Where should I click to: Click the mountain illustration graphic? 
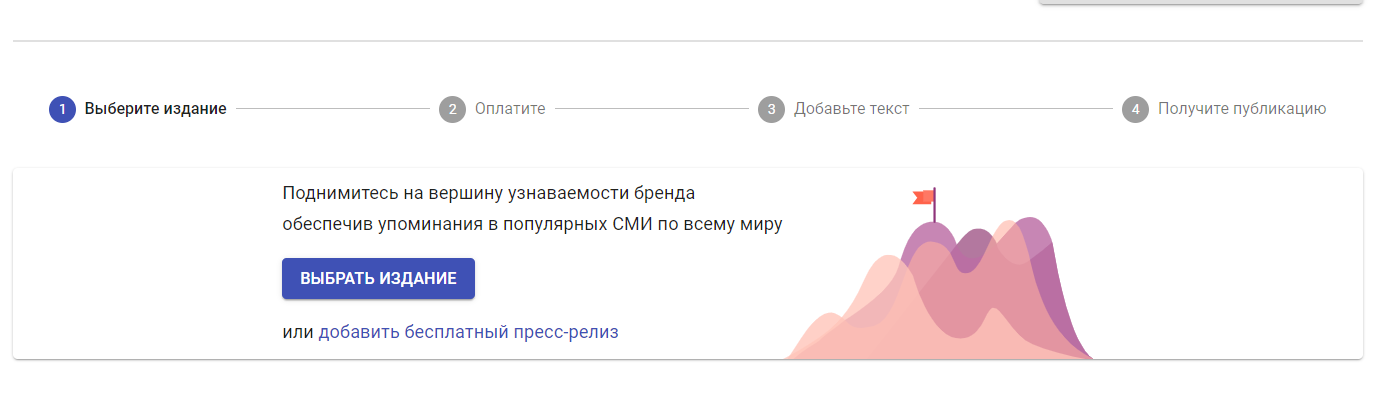(939, 273)
